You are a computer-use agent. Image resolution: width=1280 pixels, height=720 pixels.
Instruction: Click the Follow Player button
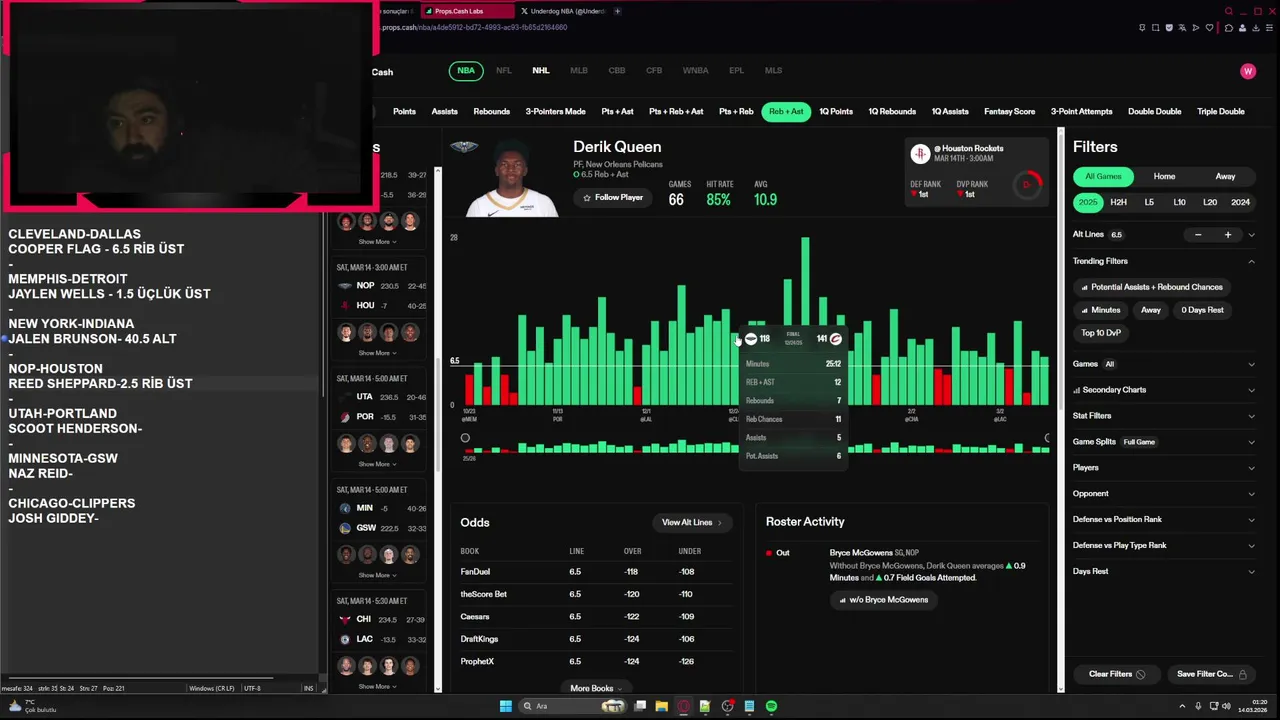613,198
